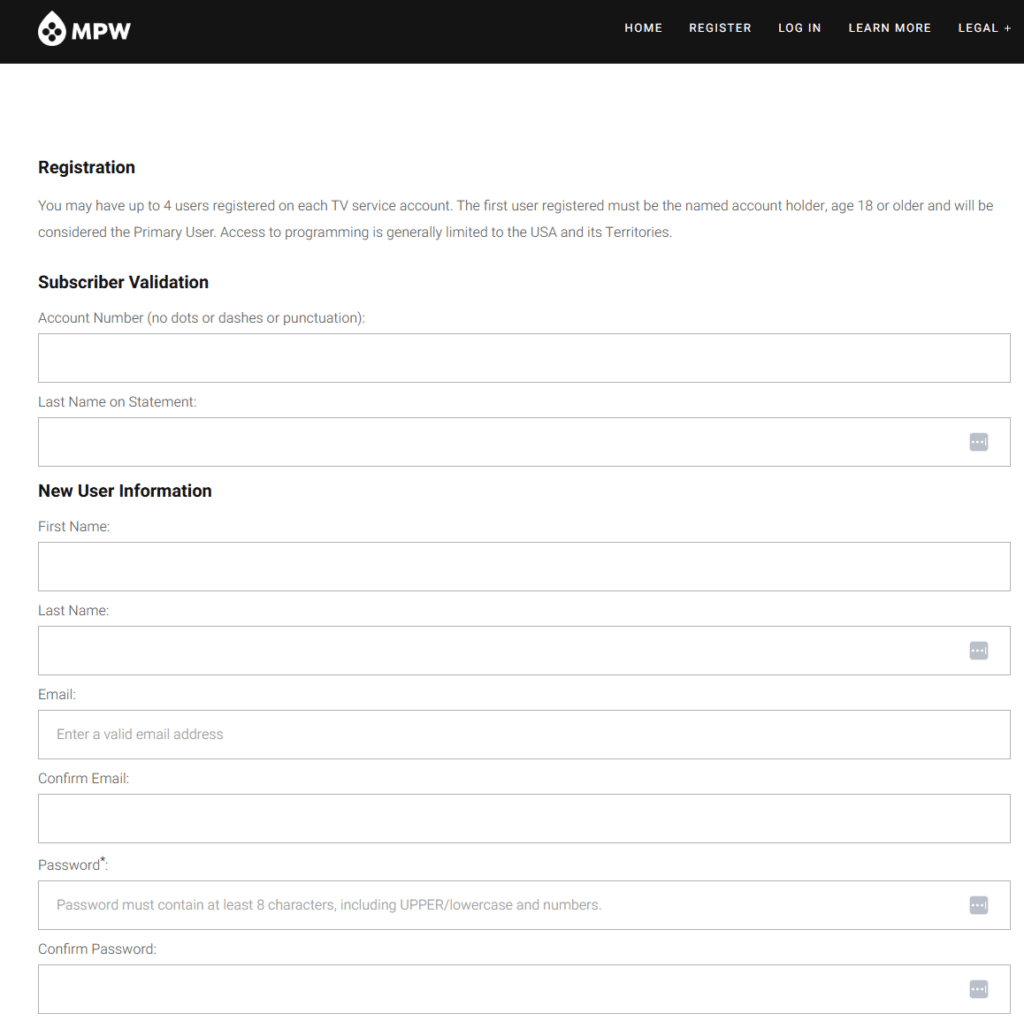Open the HOME menu item

(x=643, y=28)
